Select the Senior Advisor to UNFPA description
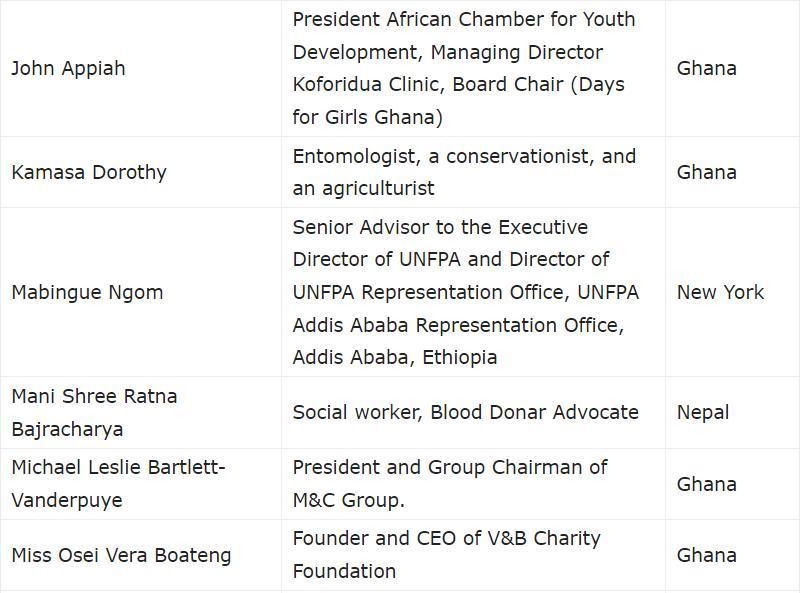This screenshot has width=802, height=593. point(466,292)
